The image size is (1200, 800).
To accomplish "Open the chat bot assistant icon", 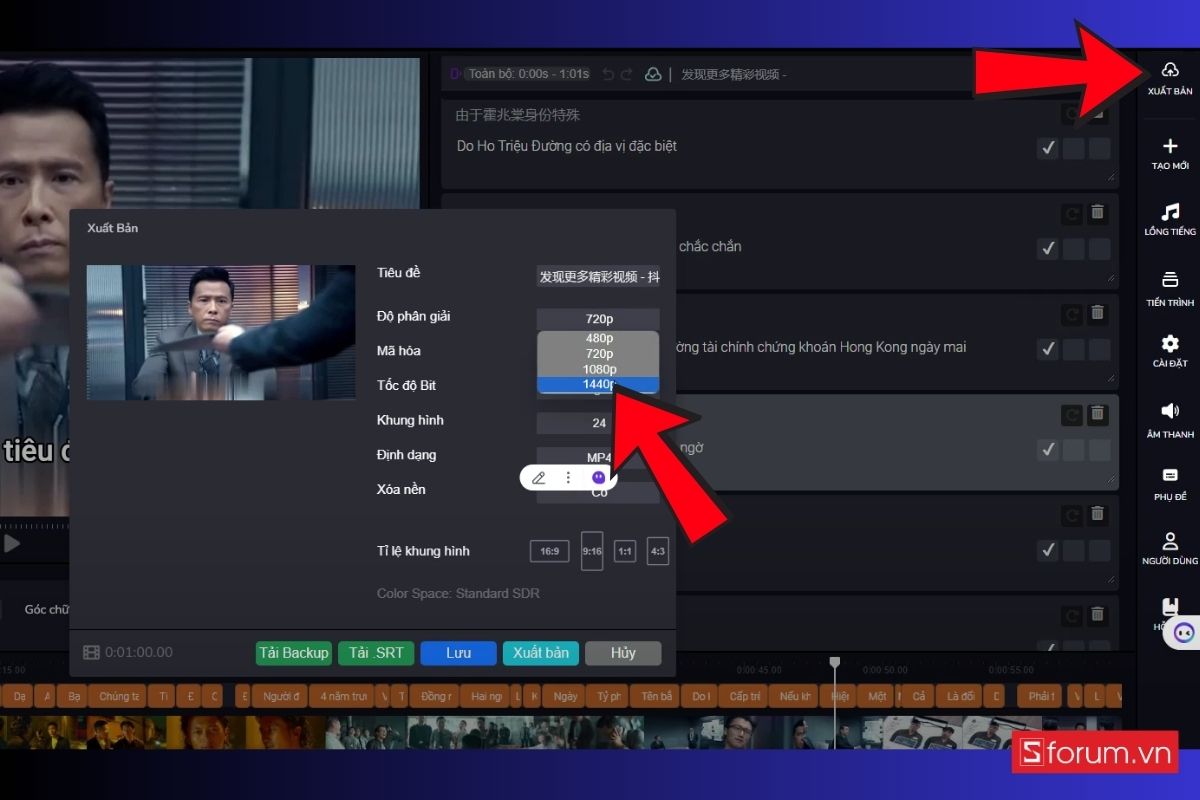I will pos(1184,632).
